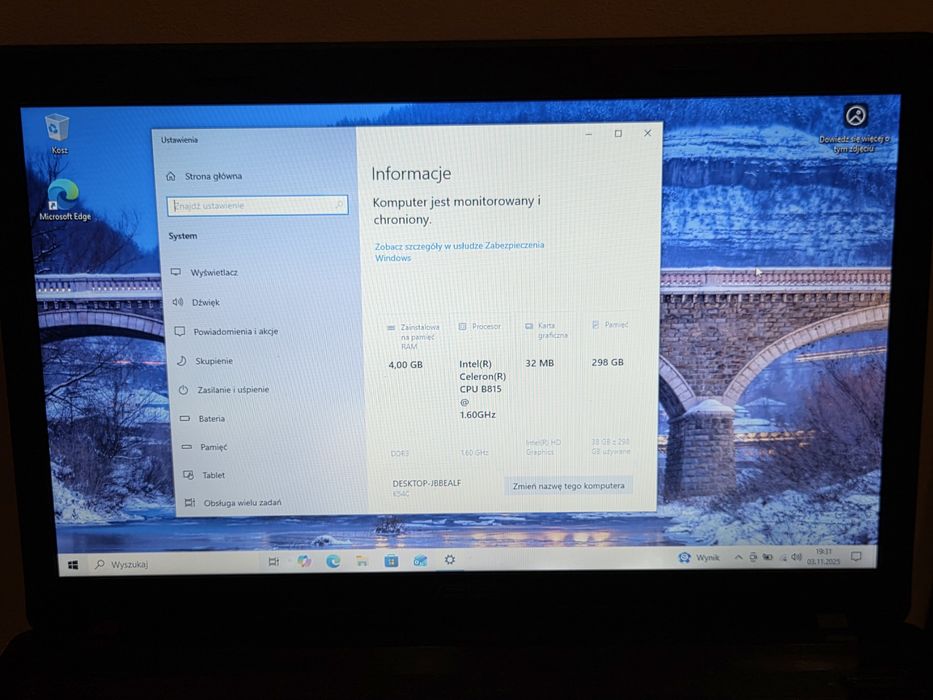Click the storage Pamięć icon in specs
Viewport: 933px width, 700px height.
(x=596, y=324)
